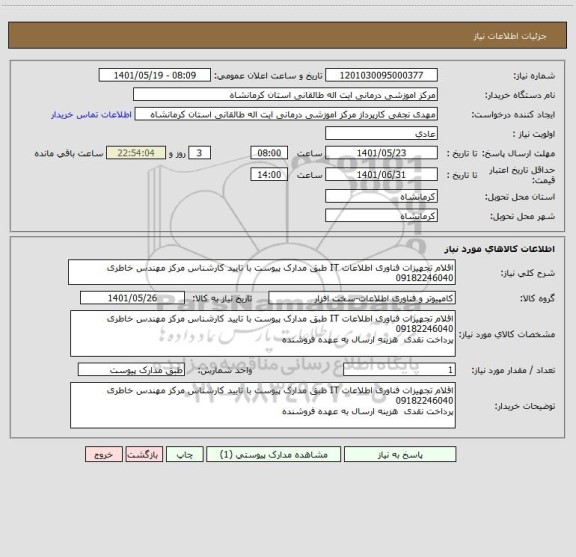
Task: Click price validity date 1401/06/31
Action: (381, 175)
